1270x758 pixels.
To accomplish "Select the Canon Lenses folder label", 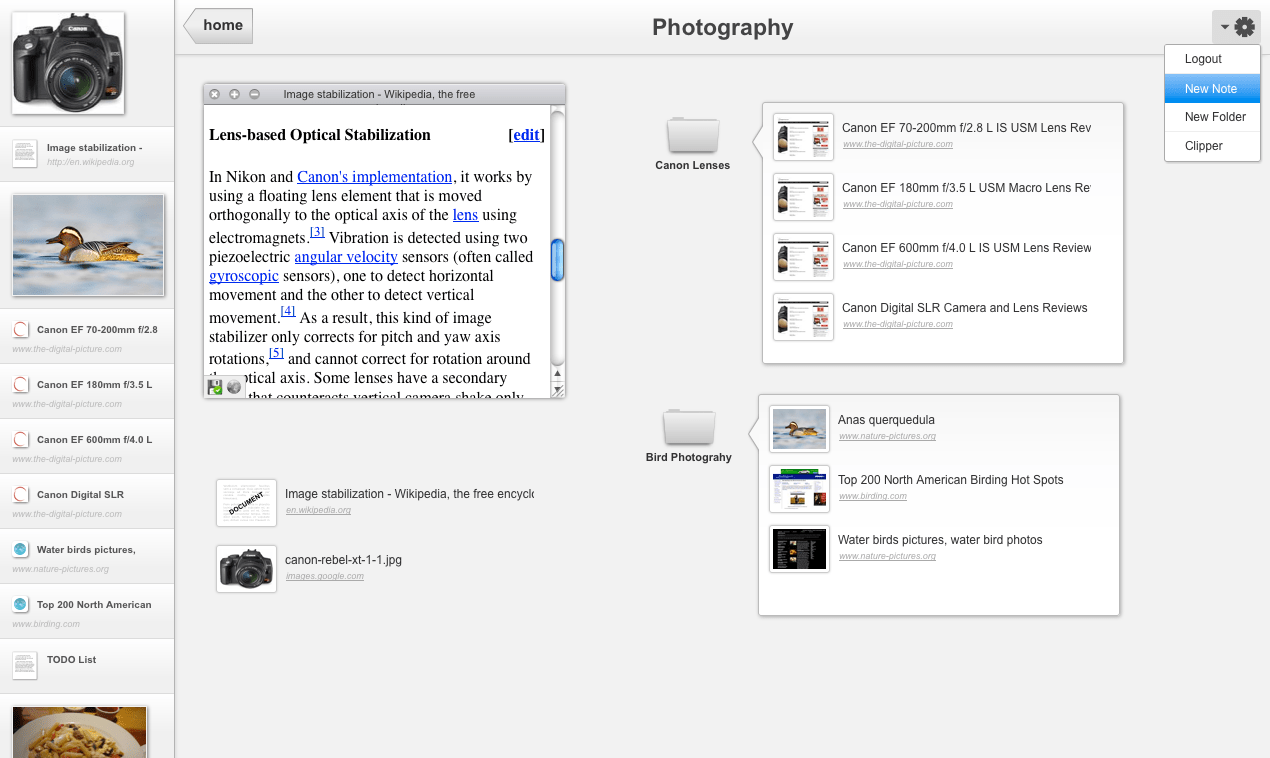I will (x=693, y=165).
